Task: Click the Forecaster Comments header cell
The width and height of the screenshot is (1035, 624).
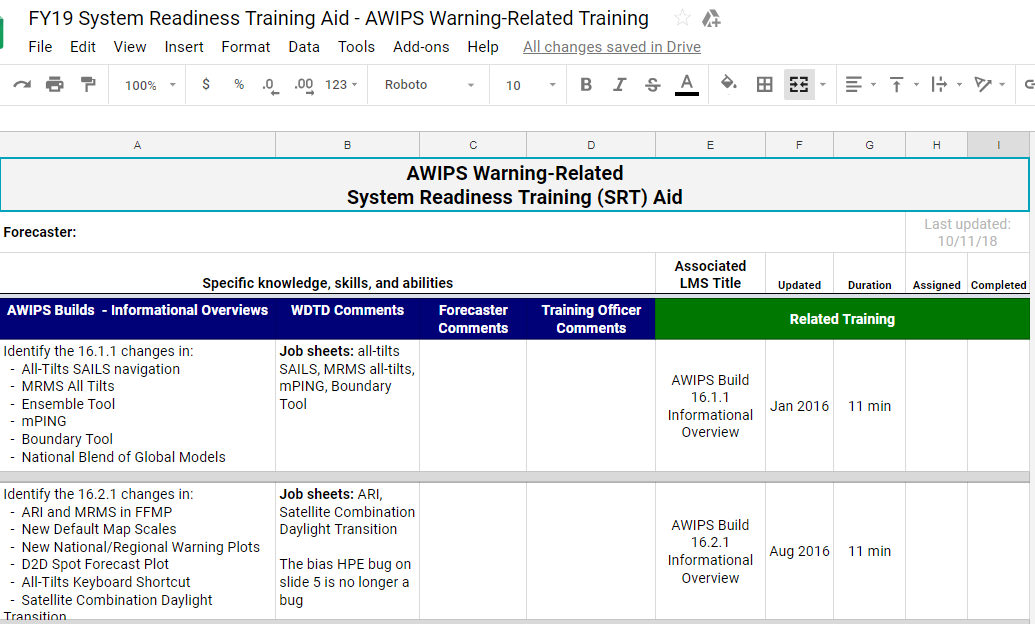Action: coord(473,319)
